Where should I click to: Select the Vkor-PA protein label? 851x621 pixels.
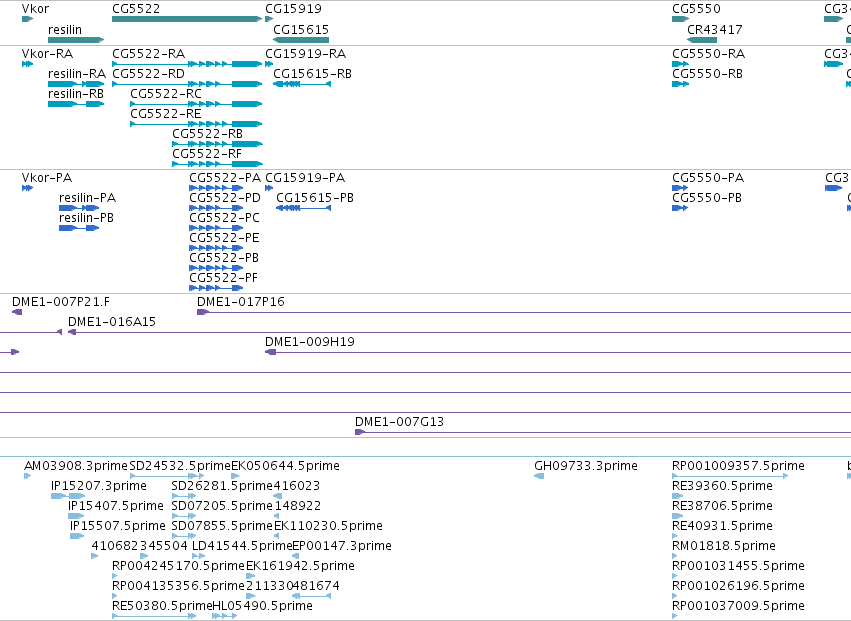tap(47, 178)
